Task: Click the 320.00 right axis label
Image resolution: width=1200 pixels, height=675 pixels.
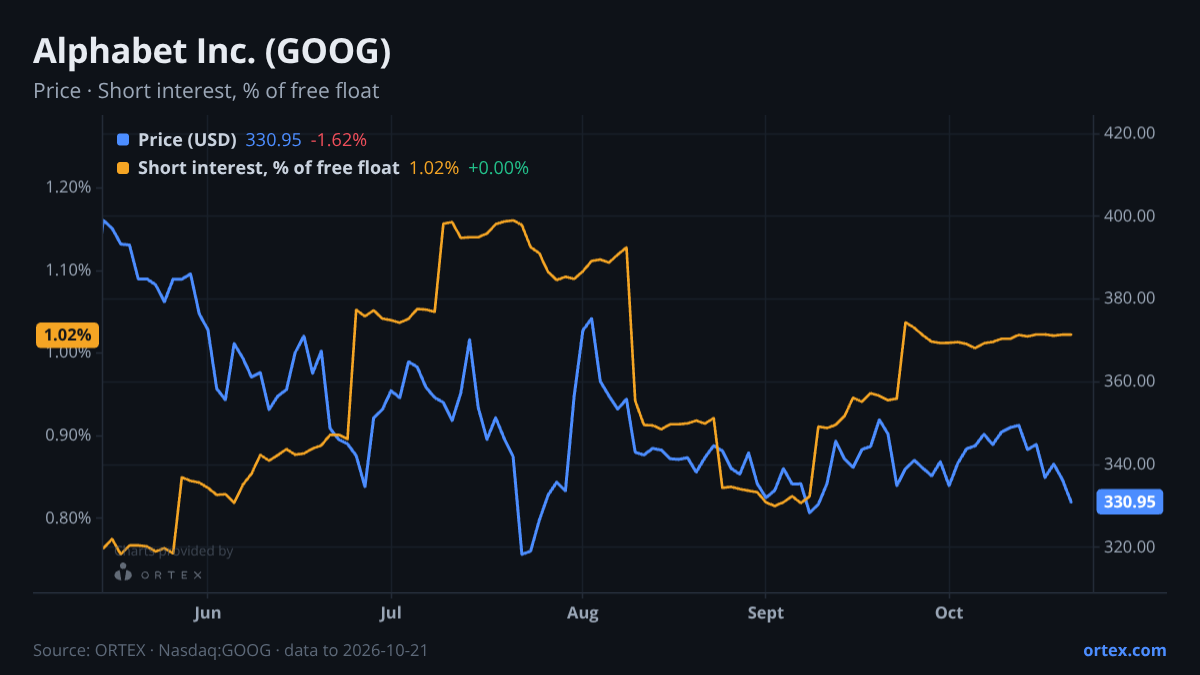Action: tap(1130, 547)
